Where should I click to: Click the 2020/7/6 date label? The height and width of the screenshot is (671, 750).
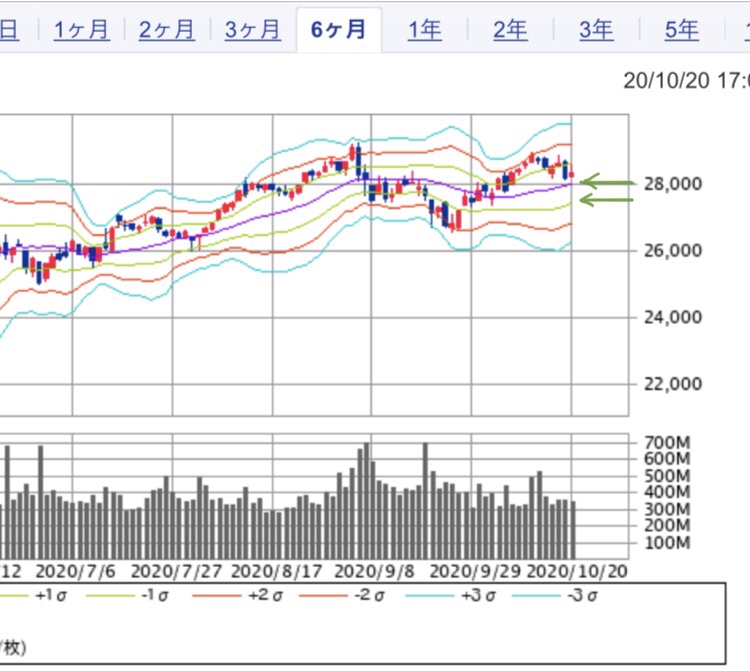coord(76,572)
